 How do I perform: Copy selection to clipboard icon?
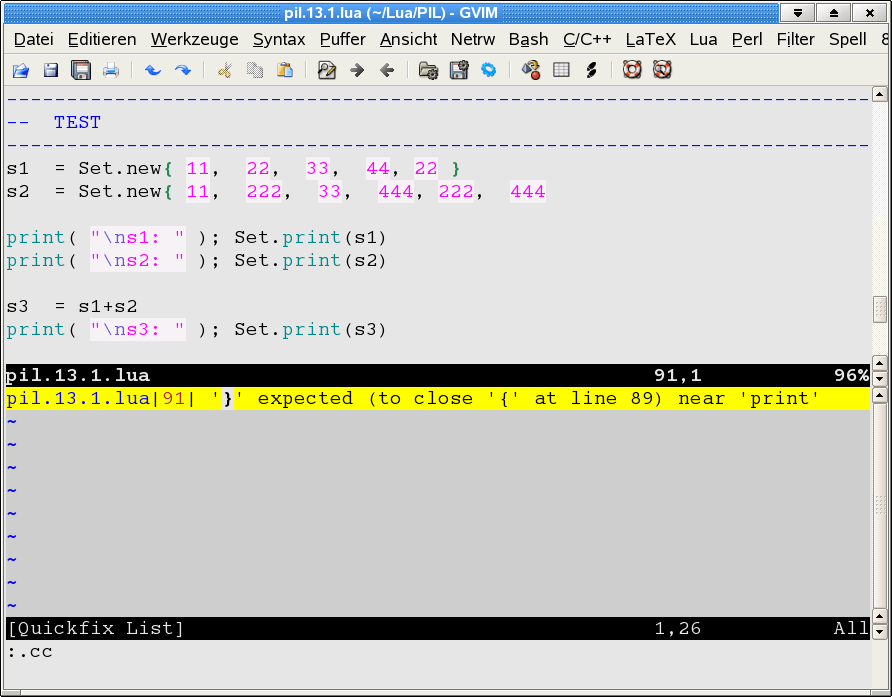(255, 71)
